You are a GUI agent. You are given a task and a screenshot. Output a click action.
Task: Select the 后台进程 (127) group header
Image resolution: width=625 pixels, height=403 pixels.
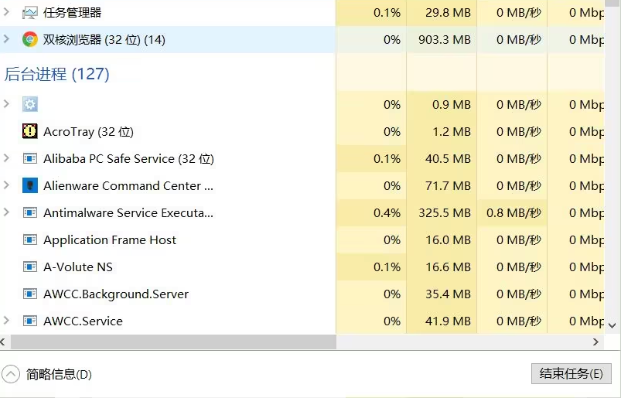point(57,74)
